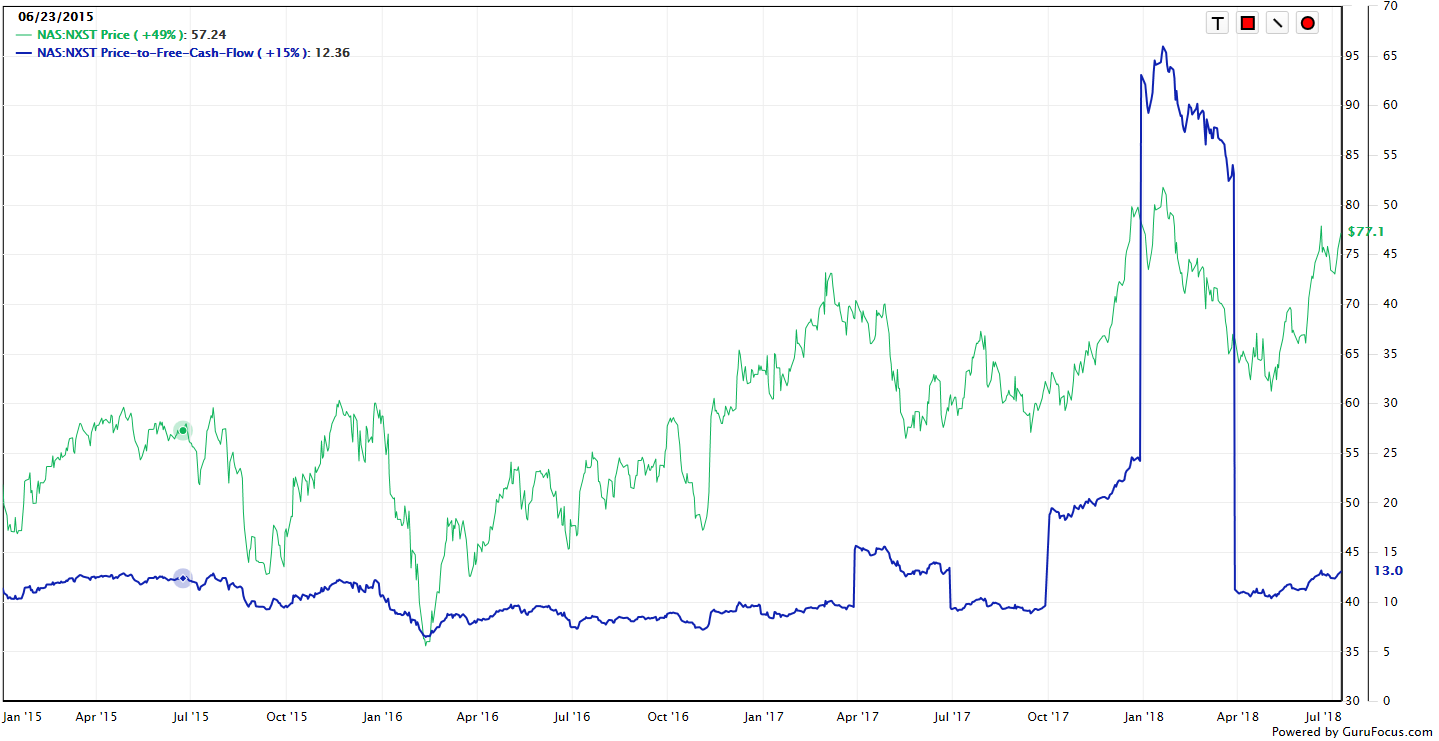Select the line drawing tool
The height and width of the screenshot is (741, 1439).
[1277, 23]
